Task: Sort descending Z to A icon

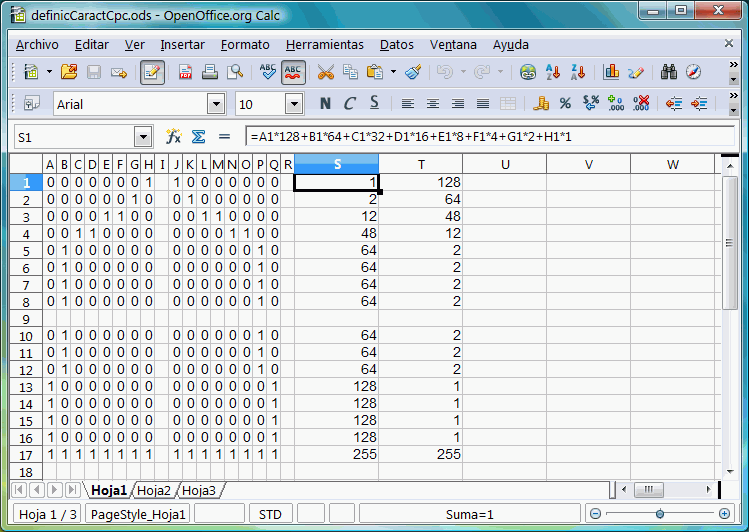Action: 578,72
